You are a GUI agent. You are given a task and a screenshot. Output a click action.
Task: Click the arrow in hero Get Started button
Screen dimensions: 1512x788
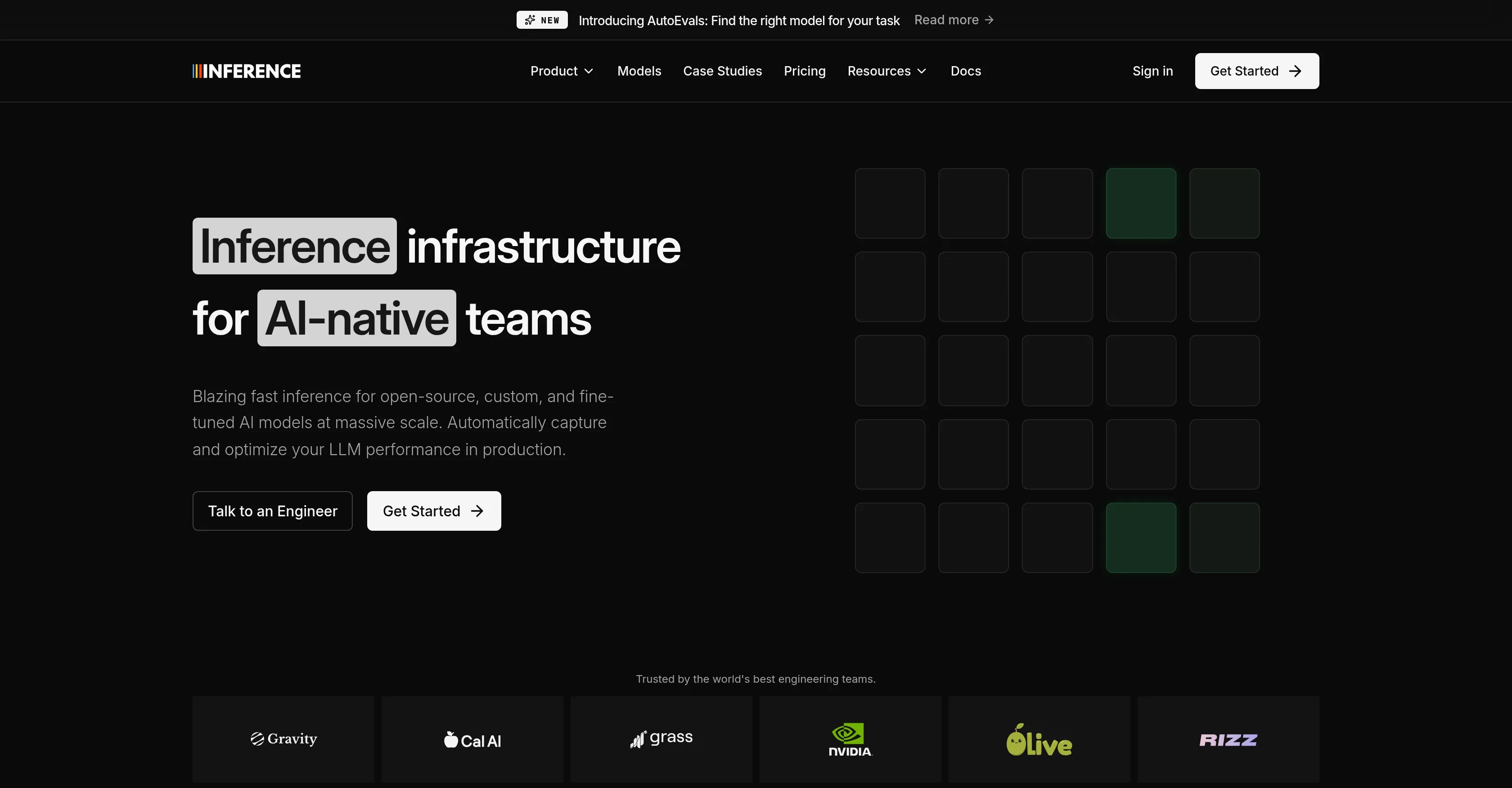(477, 511)
